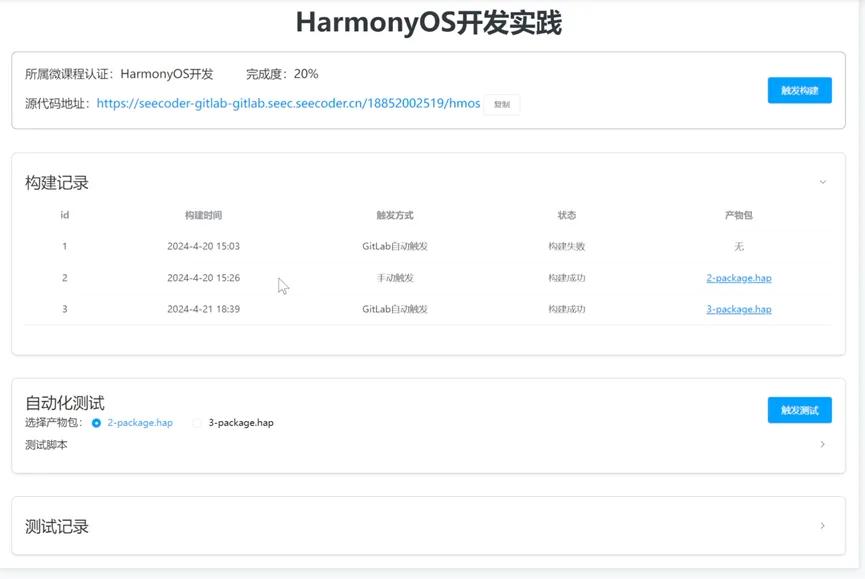This screenshot has height=579, width=865.
Task: Click GitLab自动触发 in the row with id 1
Action: (x=395, y=246)
